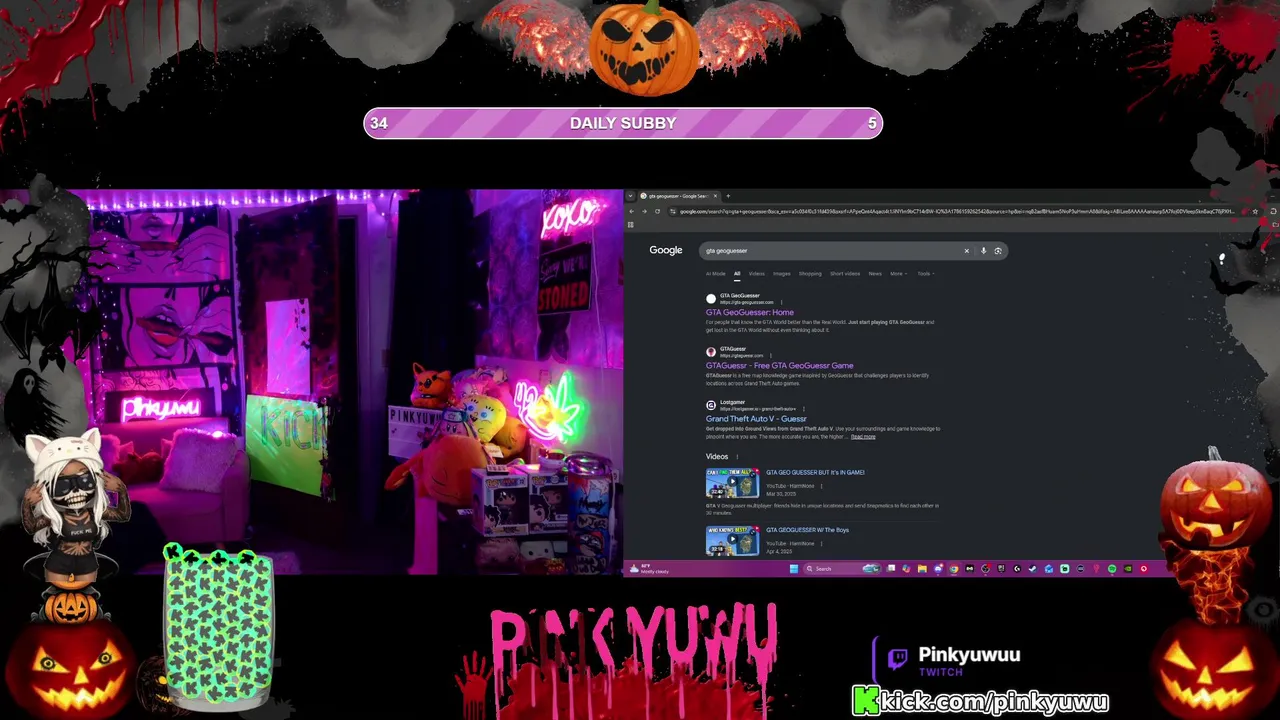Image resolution: width=1280 pixels, height=720 pixels.
Task: Open options for the Videos section
Action: pos(737,457)
